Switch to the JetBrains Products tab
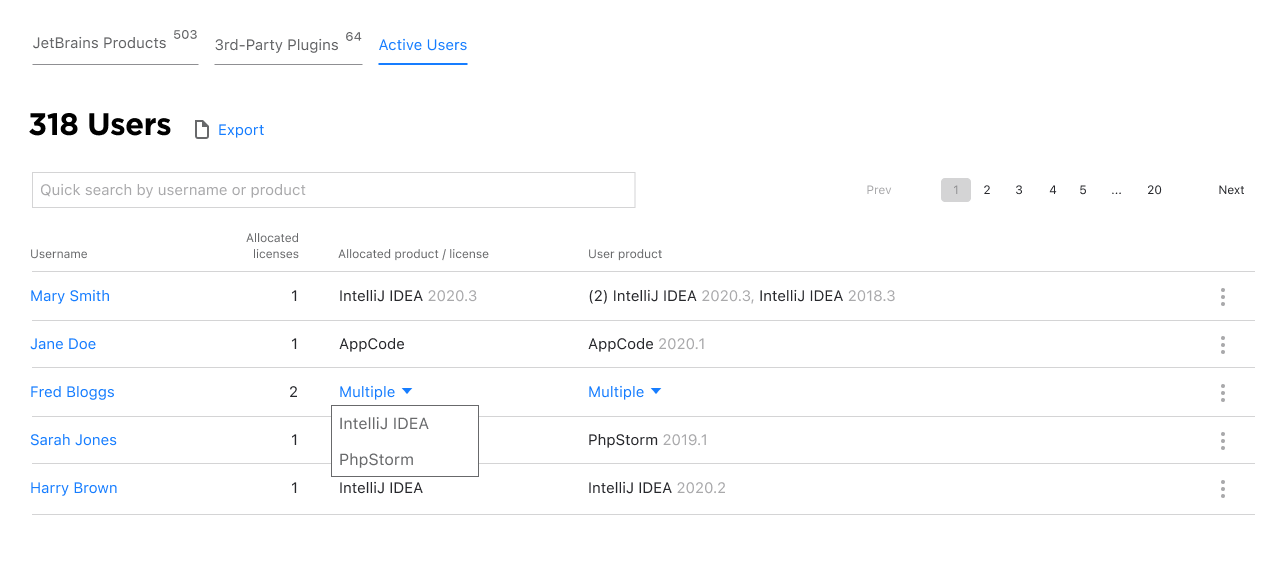Screen dimensions: 1286x564 (x=100, y=44)
